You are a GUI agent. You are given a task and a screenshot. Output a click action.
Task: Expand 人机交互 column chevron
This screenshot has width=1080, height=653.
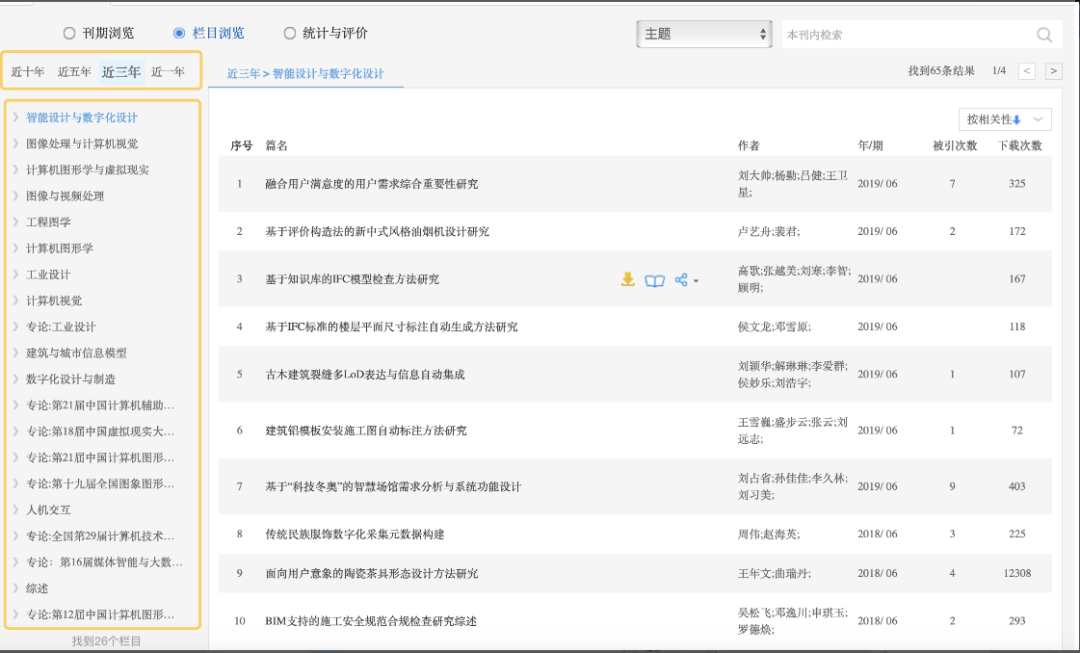(x=15, y=510)
